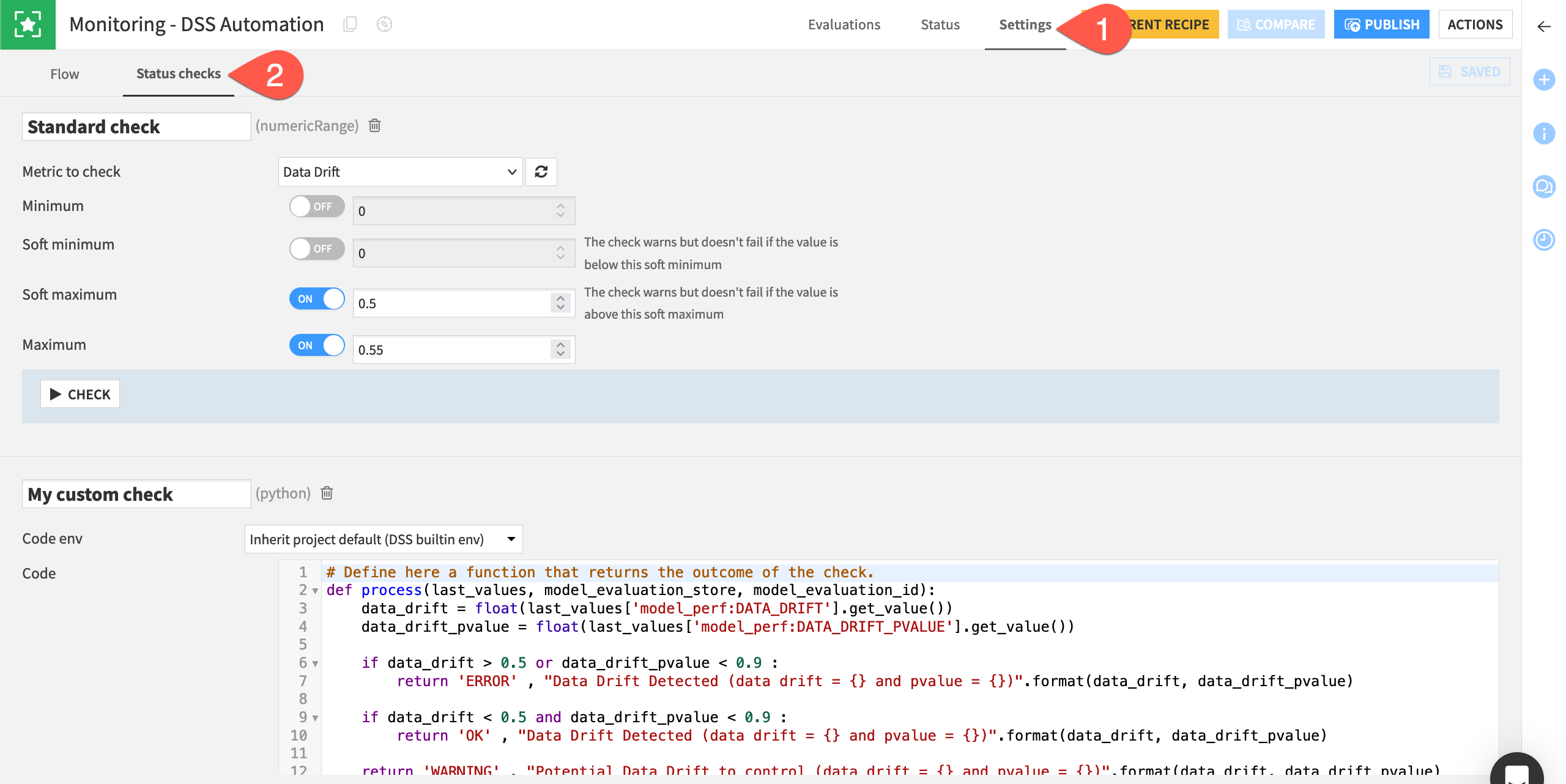Viewport: 1566px width, 784px height.
Task: Collapse the code fold at line 9
Action: [x=315, y=718]
